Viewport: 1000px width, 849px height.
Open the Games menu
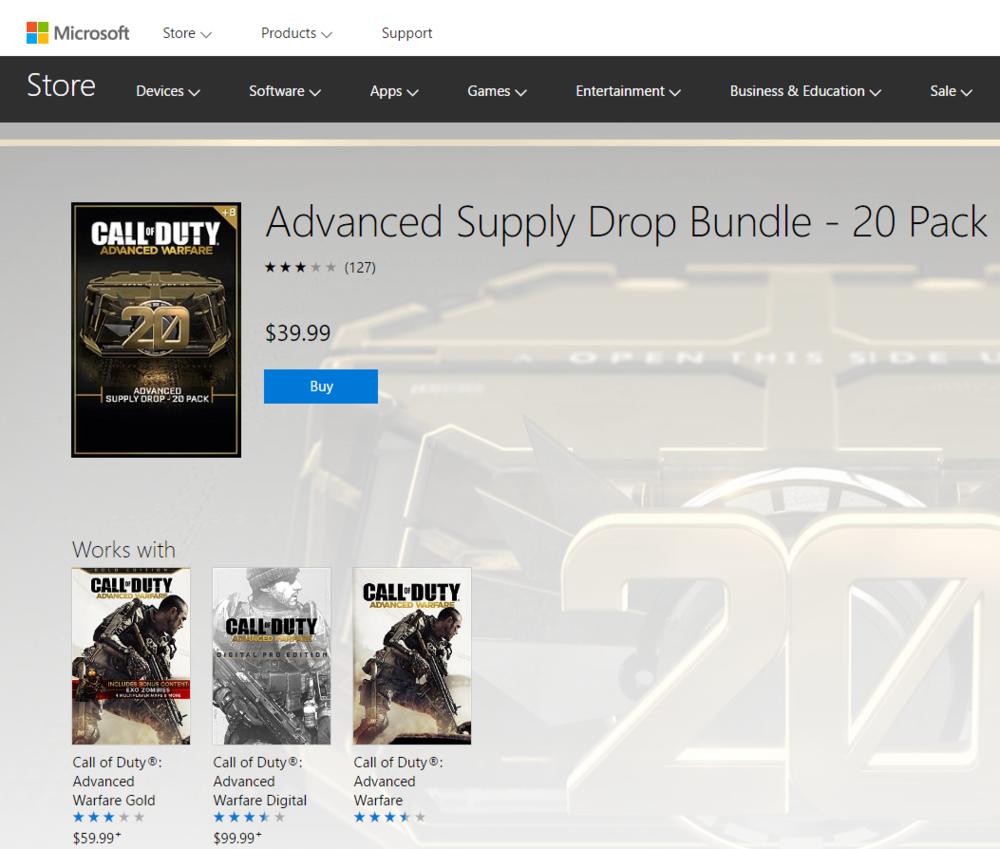(x=497, y=91)
